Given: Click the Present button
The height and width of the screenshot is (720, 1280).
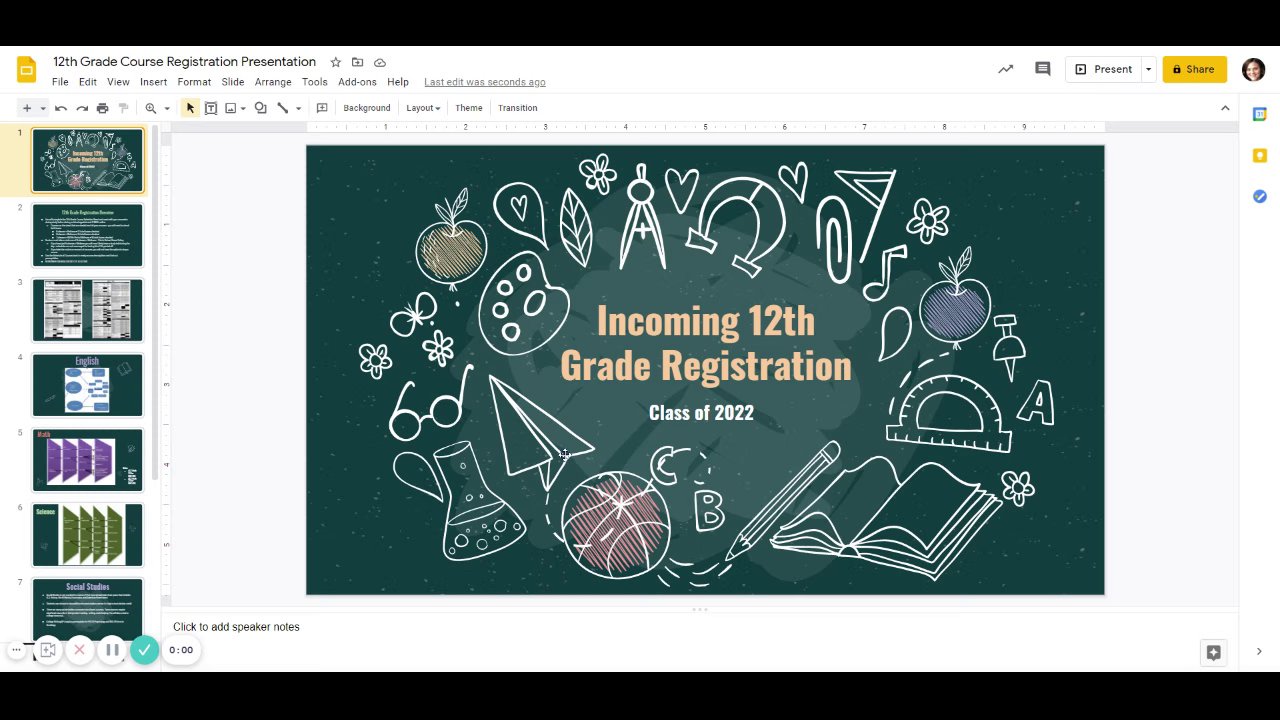Looking at the screenshot, I should pos(1104,69).
